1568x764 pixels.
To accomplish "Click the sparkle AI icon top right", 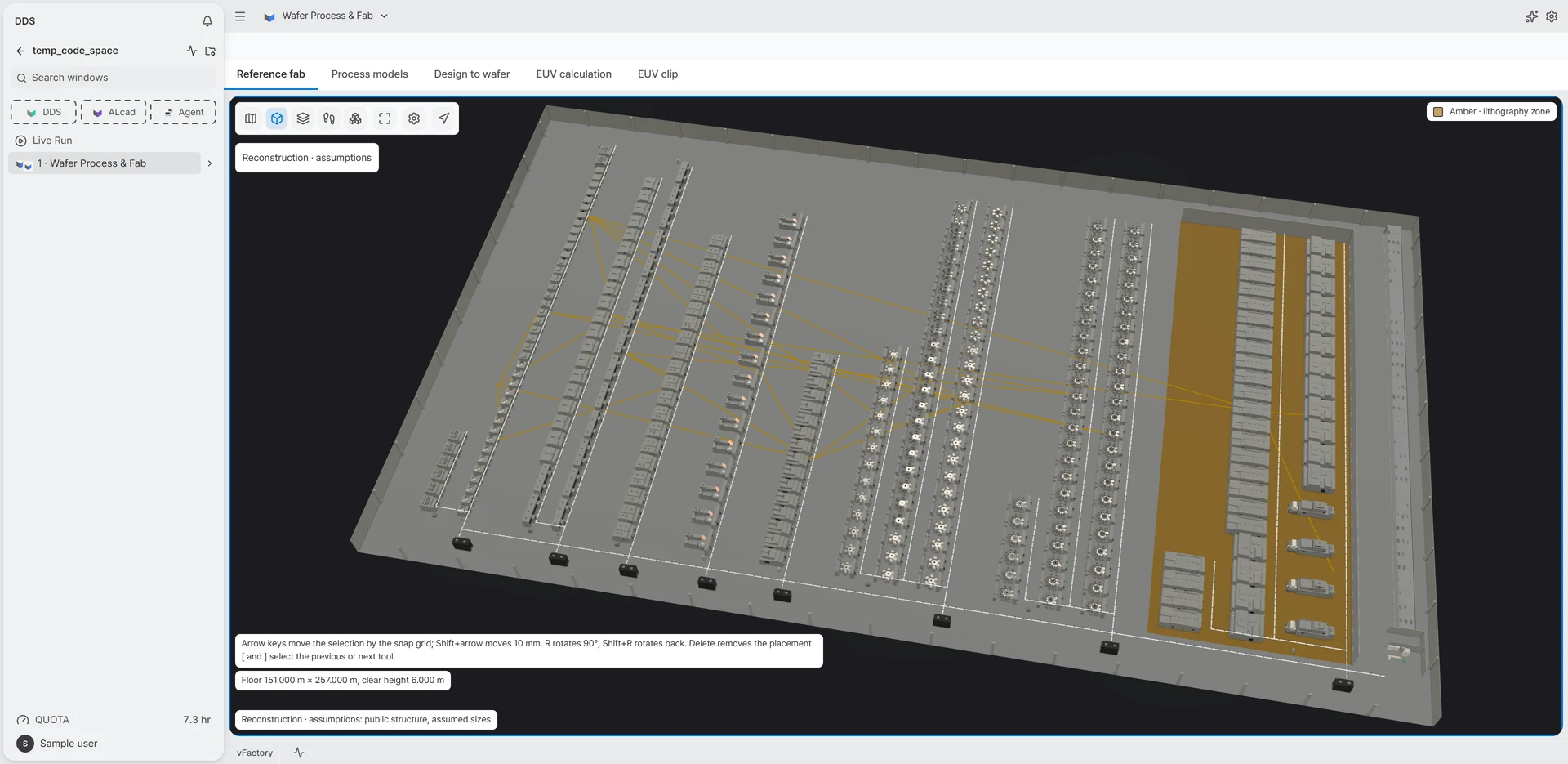I will 1532,16.
